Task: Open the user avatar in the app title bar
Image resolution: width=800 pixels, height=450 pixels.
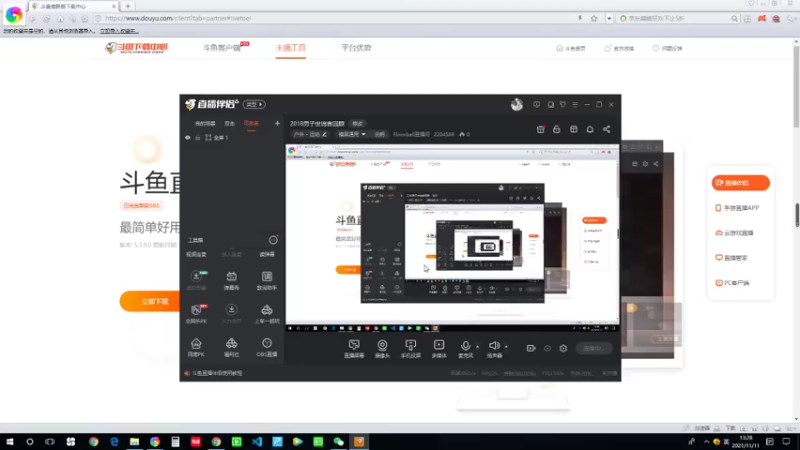Action: [517, 105]
